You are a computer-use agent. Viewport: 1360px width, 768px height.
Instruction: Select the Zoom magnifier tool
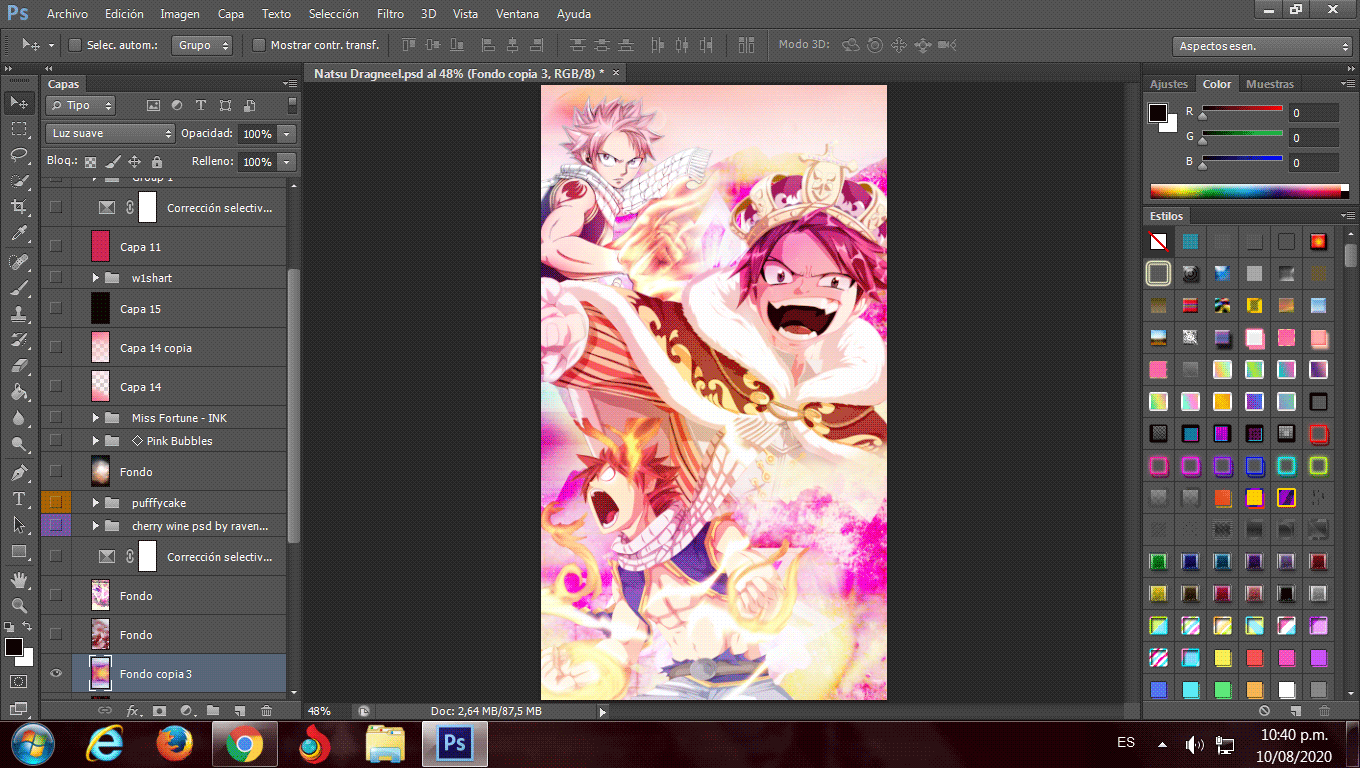[18, 606]
